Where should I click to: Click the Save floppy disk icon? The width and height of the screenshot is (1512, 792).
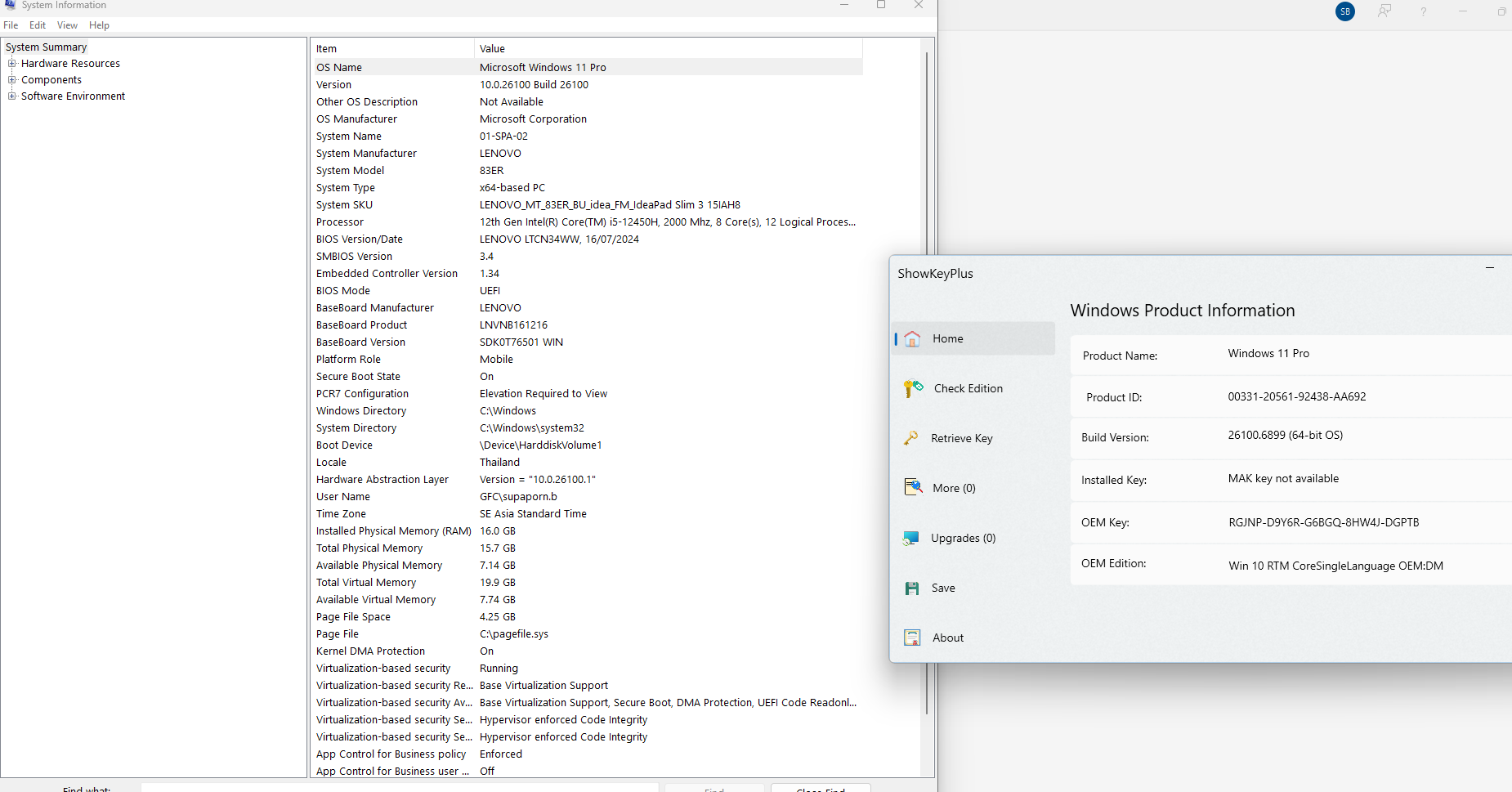[912, 588]
